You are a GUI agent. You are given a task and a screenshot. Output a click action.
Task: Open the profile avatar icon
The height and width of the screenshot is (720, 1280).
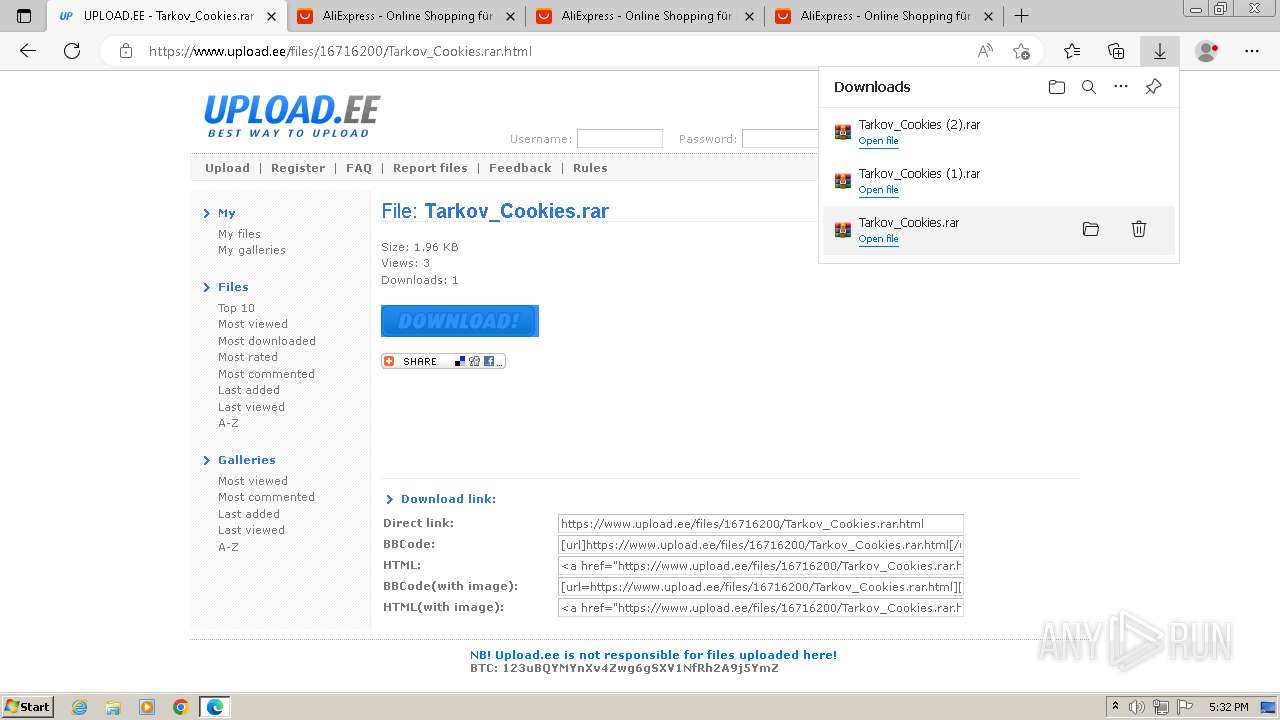[1207, 51]
